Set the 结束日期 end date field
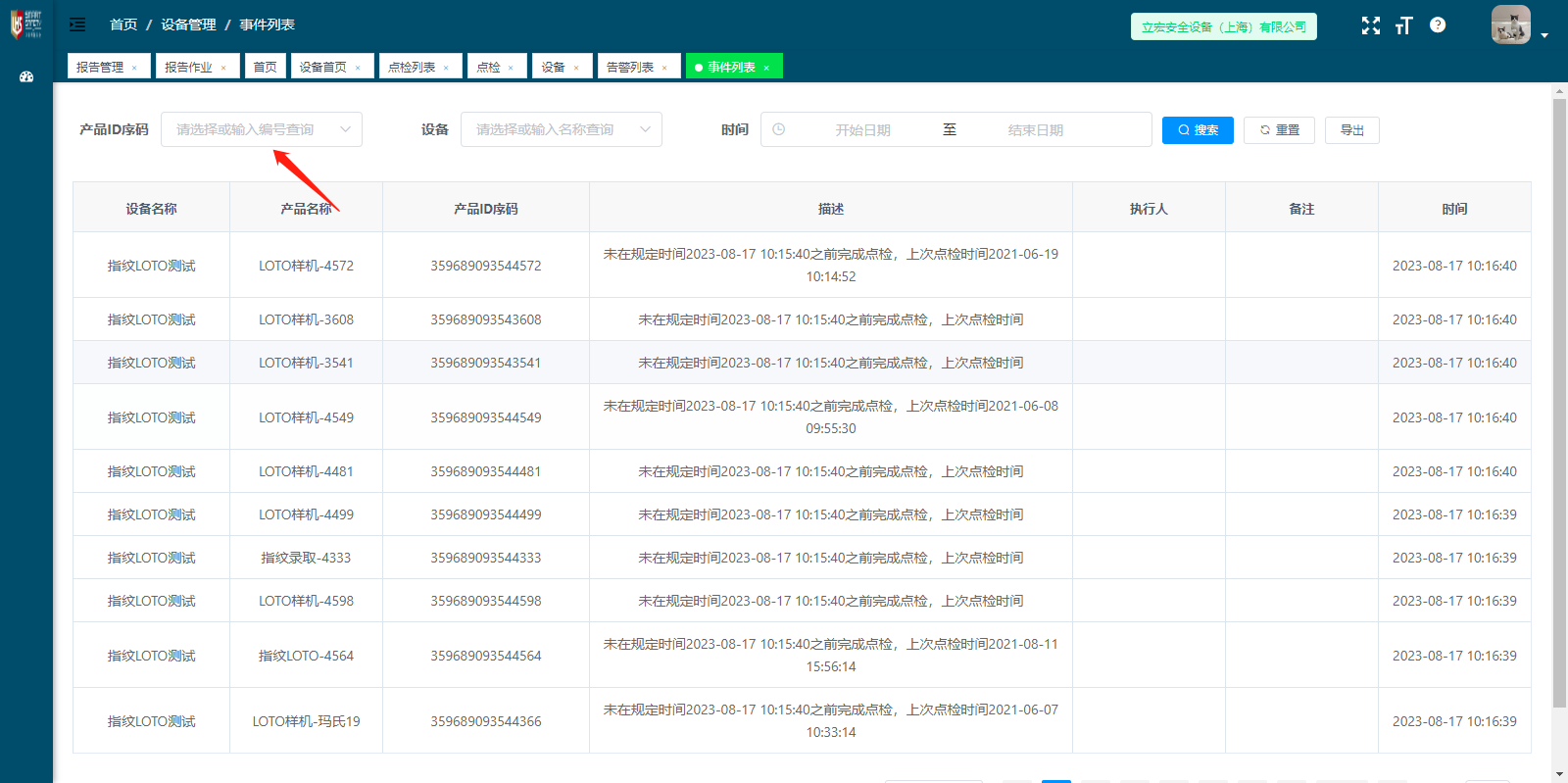 pos(1036,129)
